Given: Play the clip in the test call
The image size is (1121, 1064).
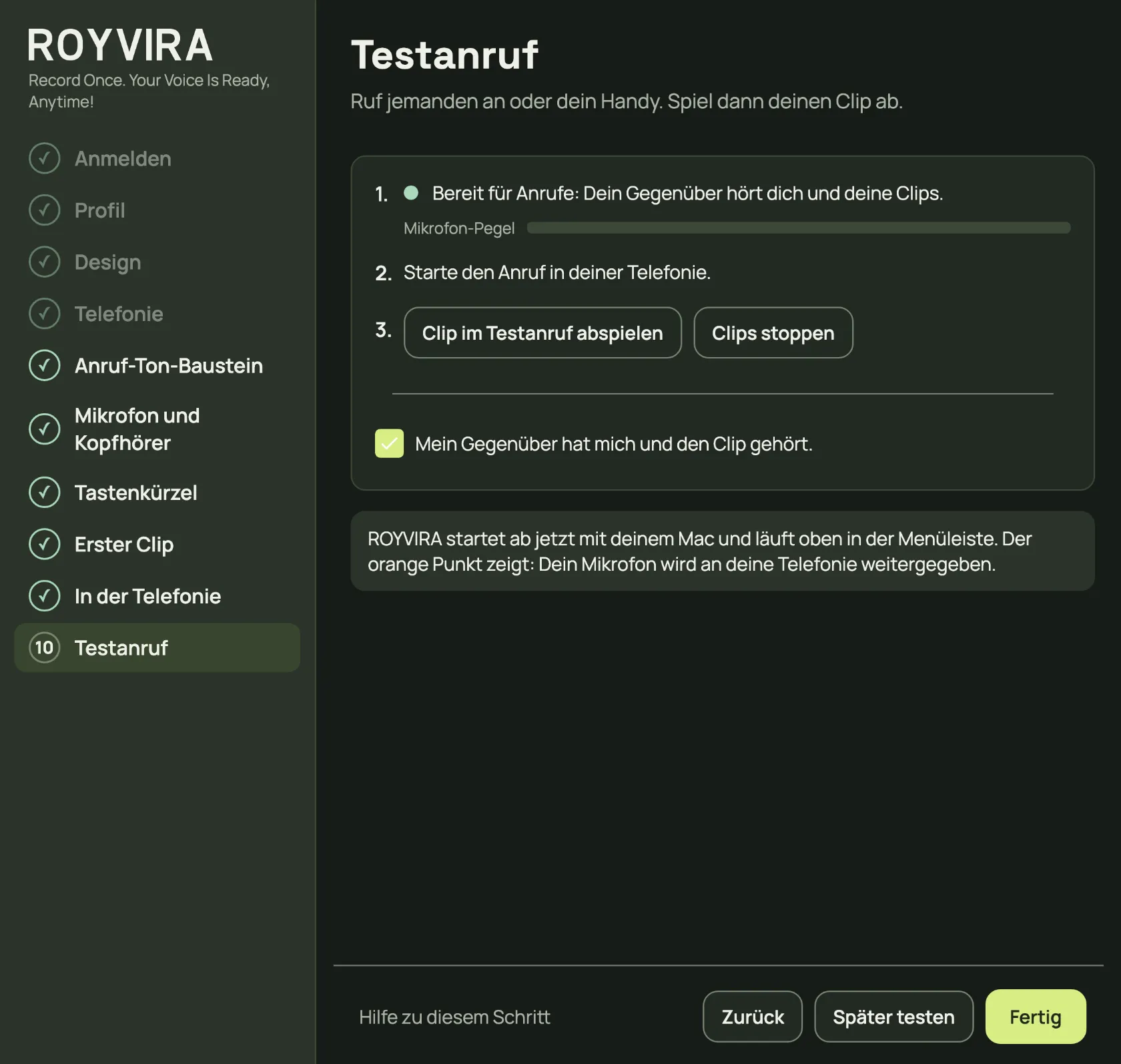Looking at the screenshot, I should (x=542, y=332).
